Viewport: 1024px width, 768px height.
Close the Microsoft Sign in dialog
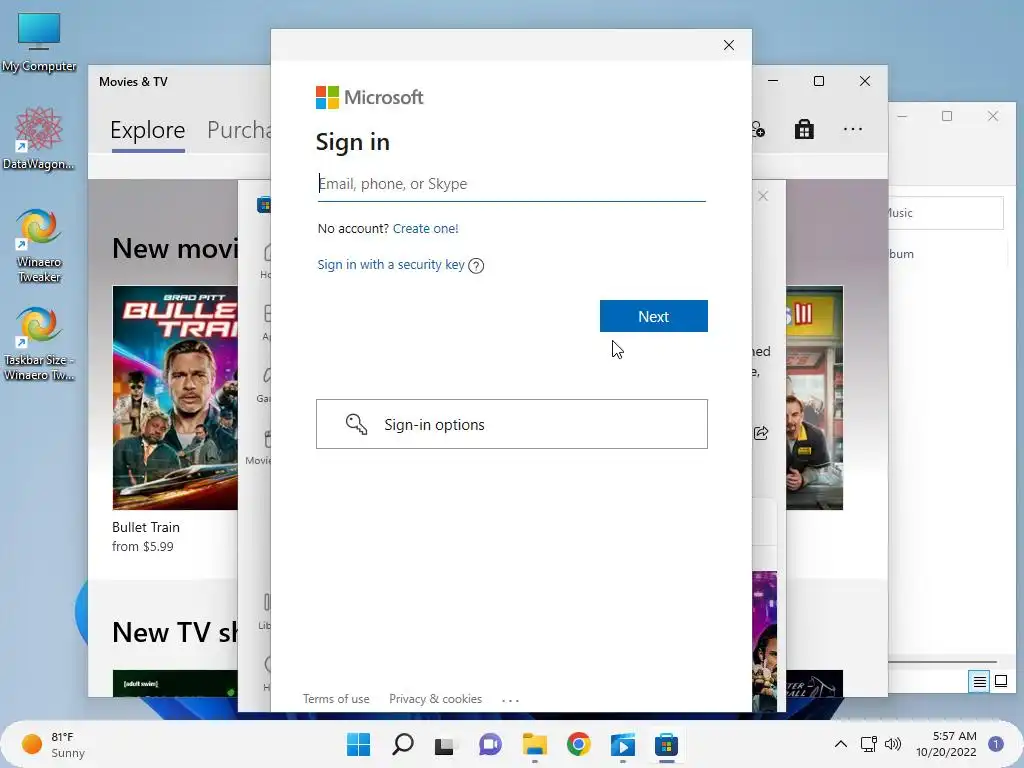[x=729, y=45]
